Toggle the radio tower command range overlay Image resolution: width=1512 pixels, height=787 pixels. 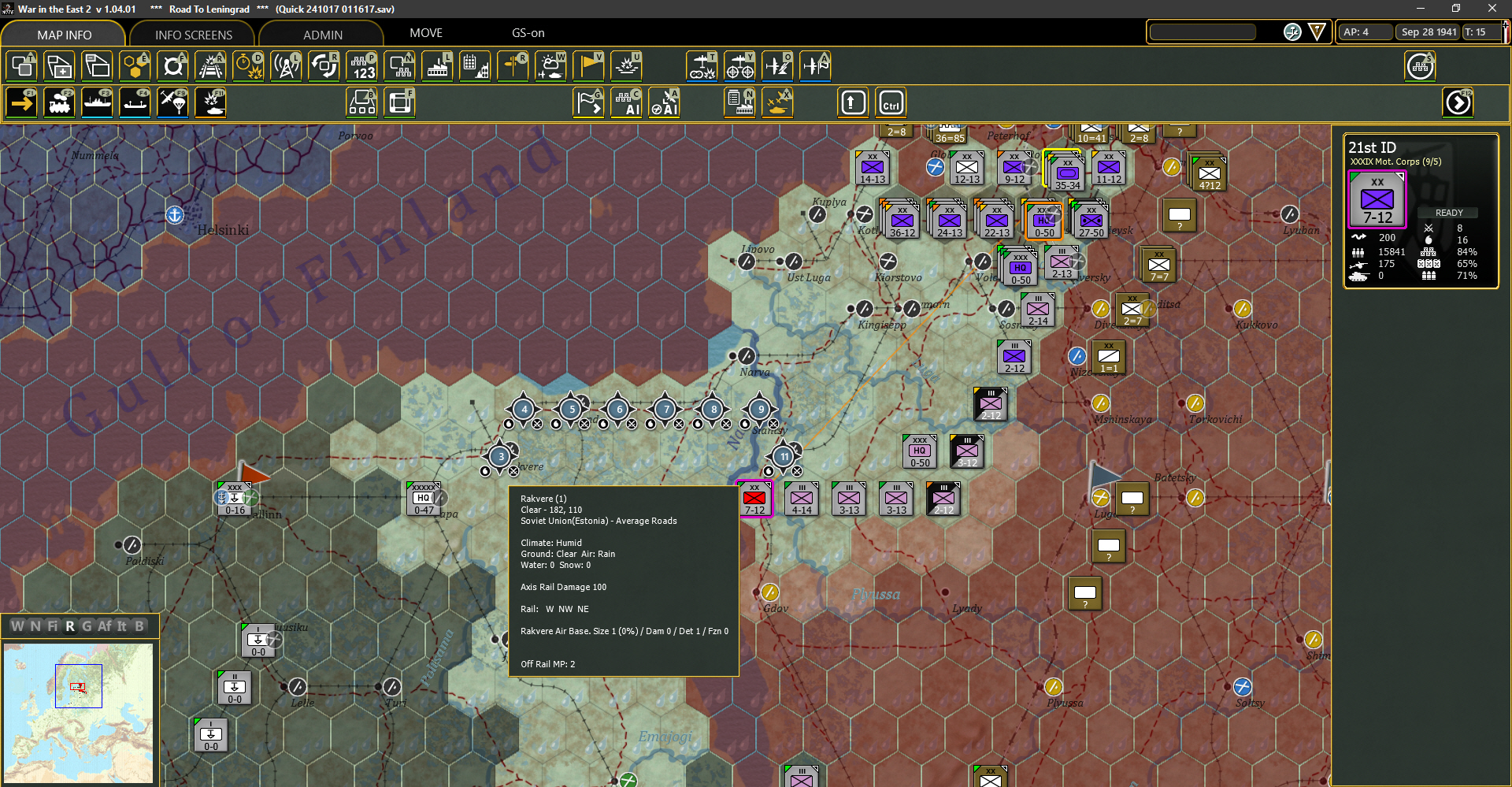(286, 66)
